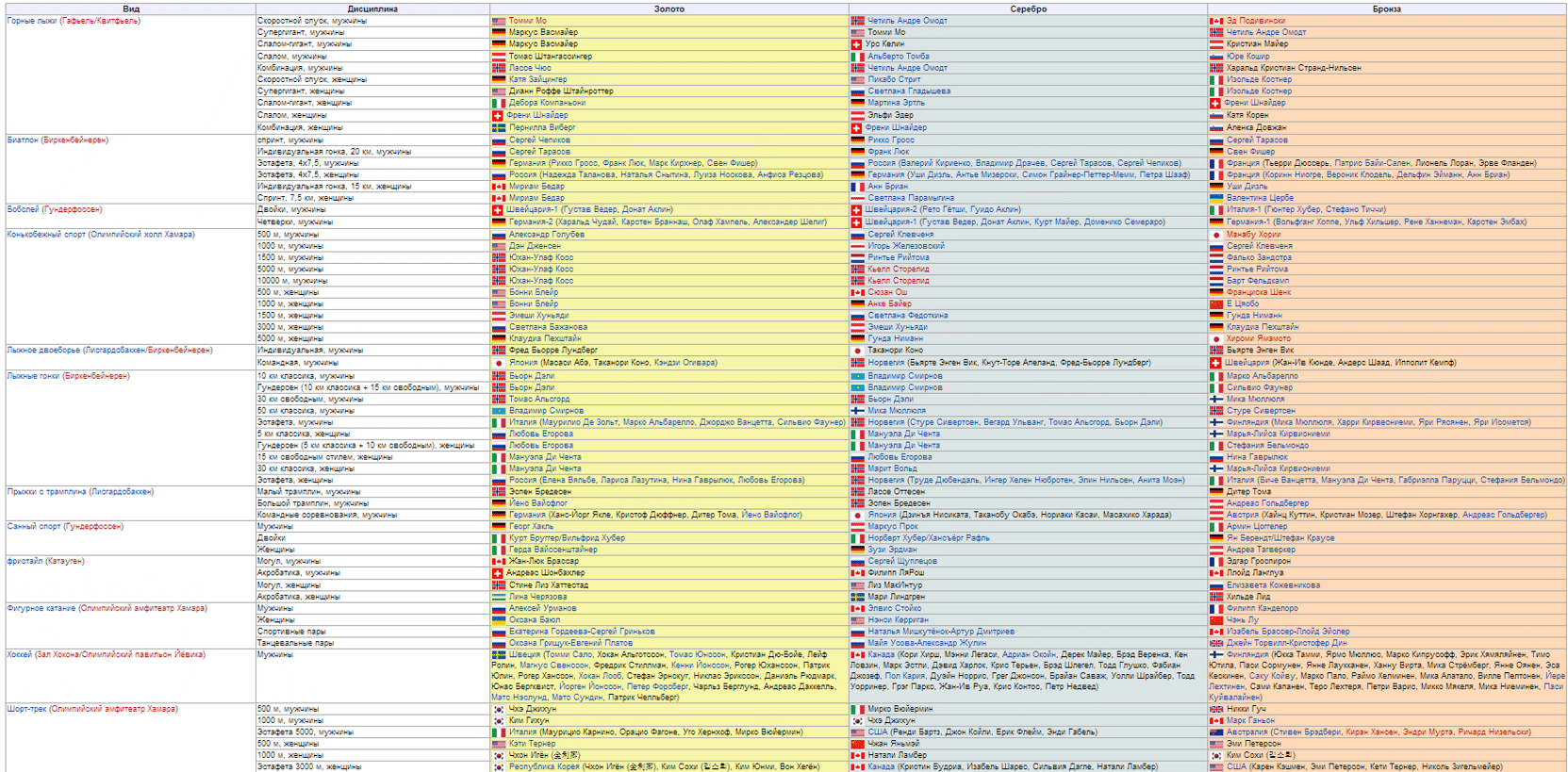Follow the Йенс Вайсфлог gold medalist link
The height and width of the screenshot is (772, 1568).
pyautogui.click(x=537, y=503)
